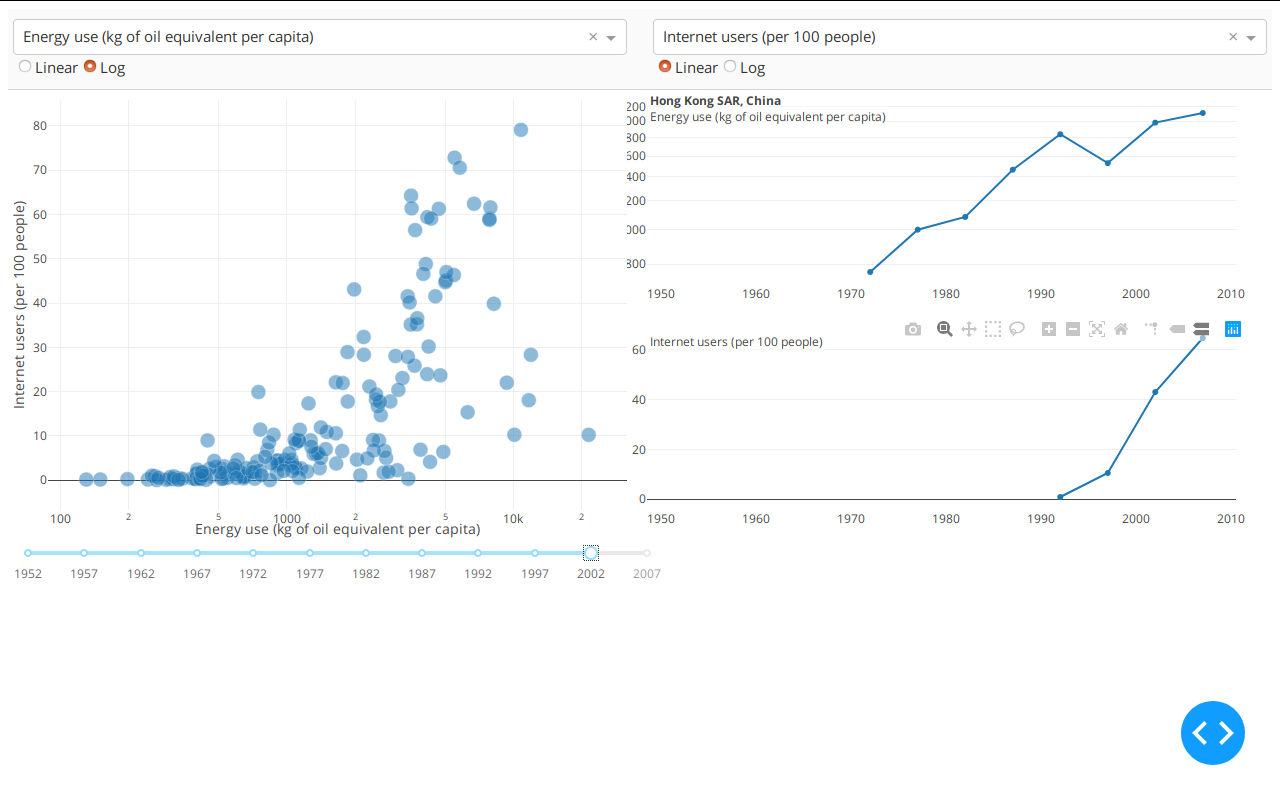Select Linear scale for Energy use axis

pyautogui.click(x=25, y=67)
